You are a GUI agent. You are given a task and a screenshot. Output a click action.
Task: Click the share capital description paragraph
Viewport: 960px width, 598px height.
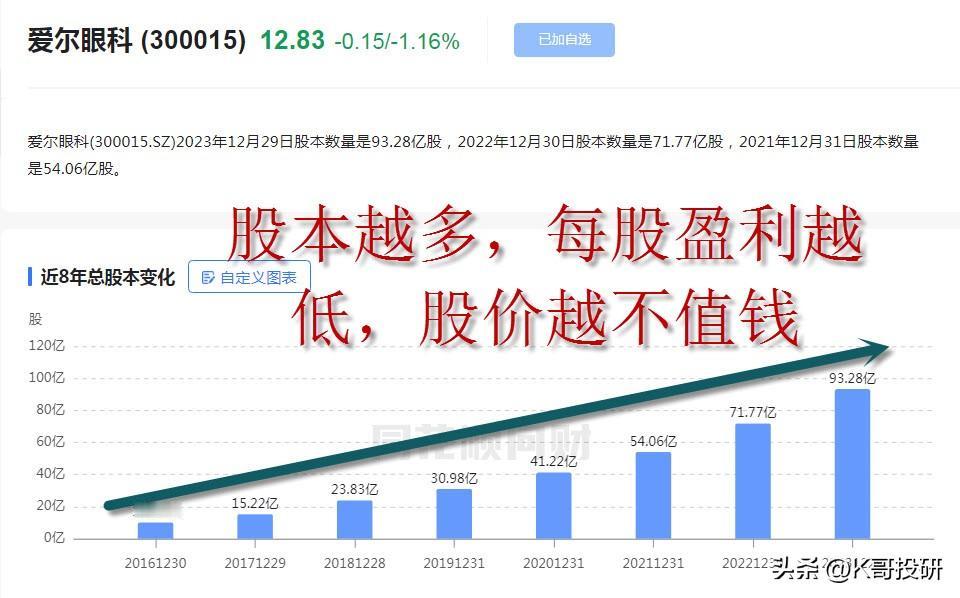pos(473,155)
